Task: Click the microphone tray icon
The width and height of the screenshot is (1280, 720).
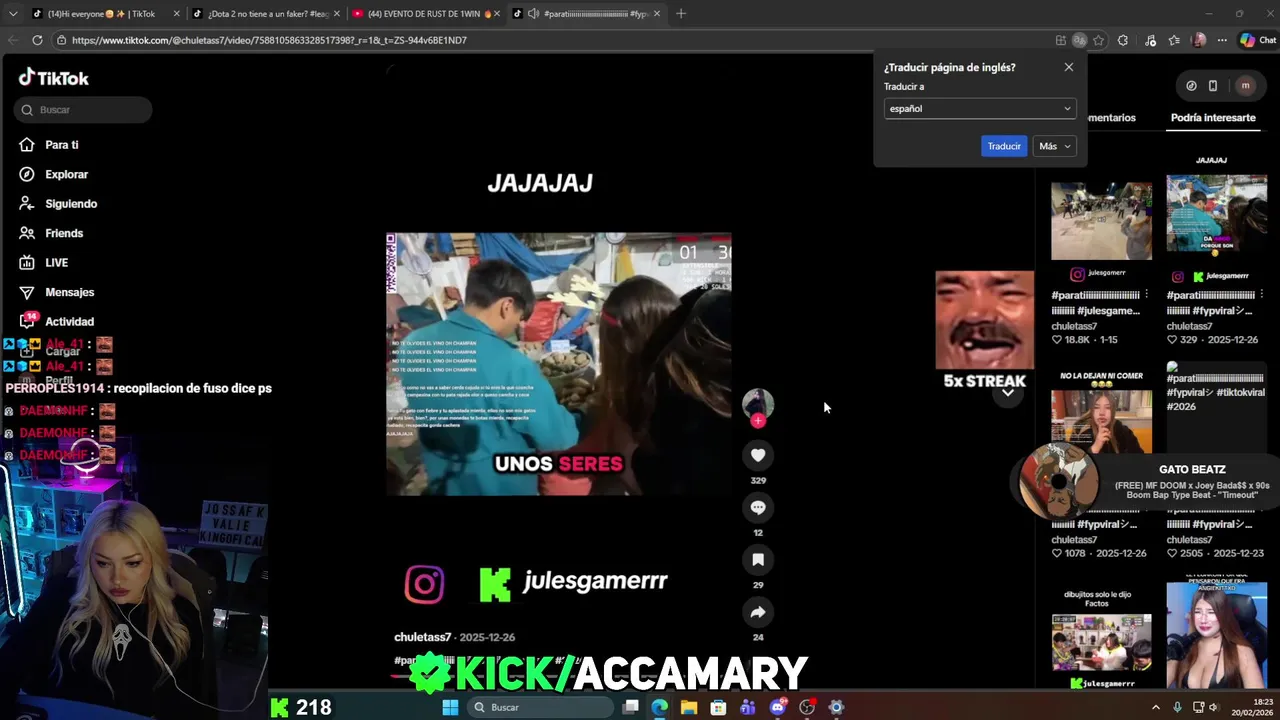Action: (1177, 707)
